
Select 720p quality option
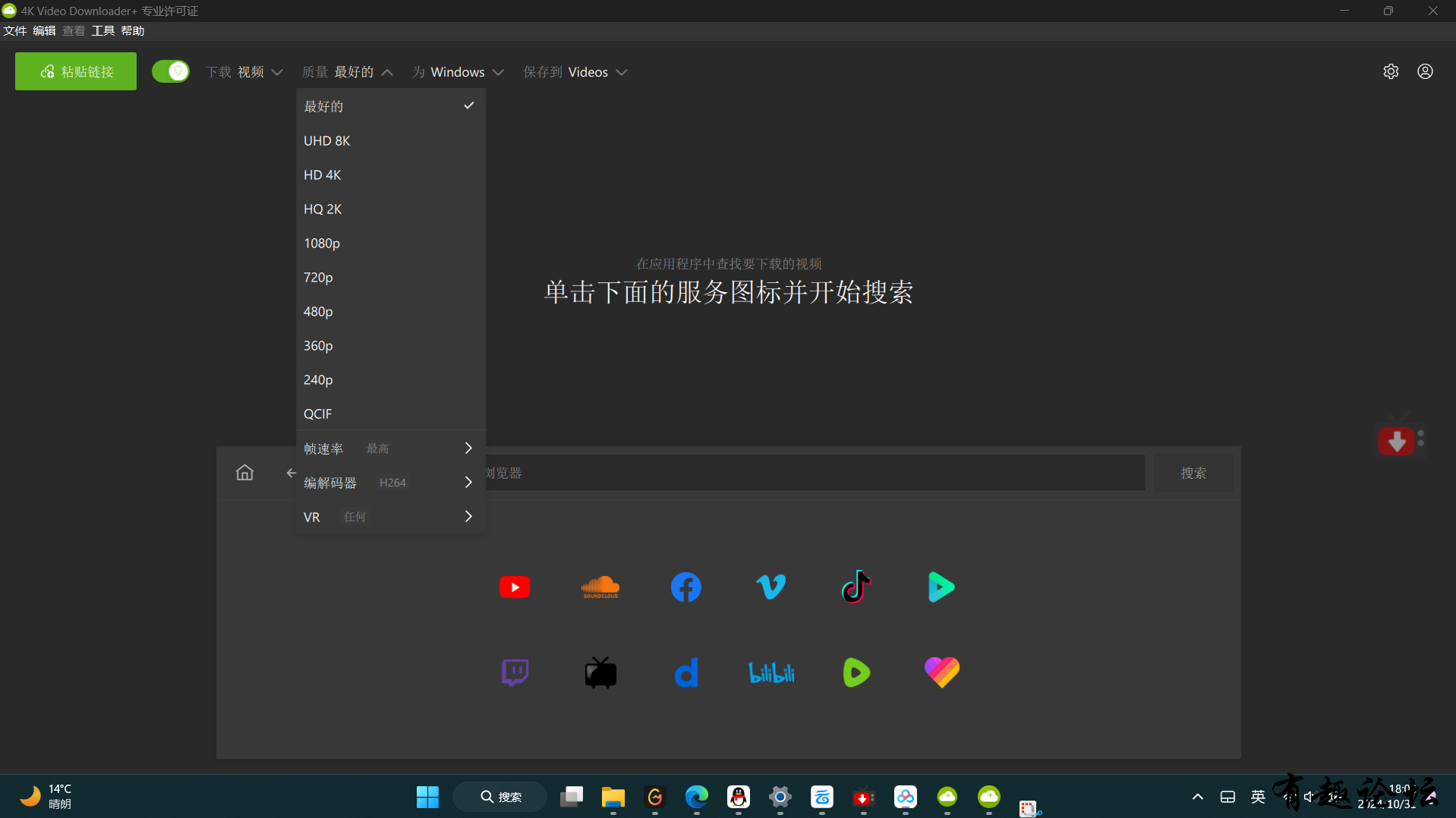pyautogui.click(x=390, y=277)
